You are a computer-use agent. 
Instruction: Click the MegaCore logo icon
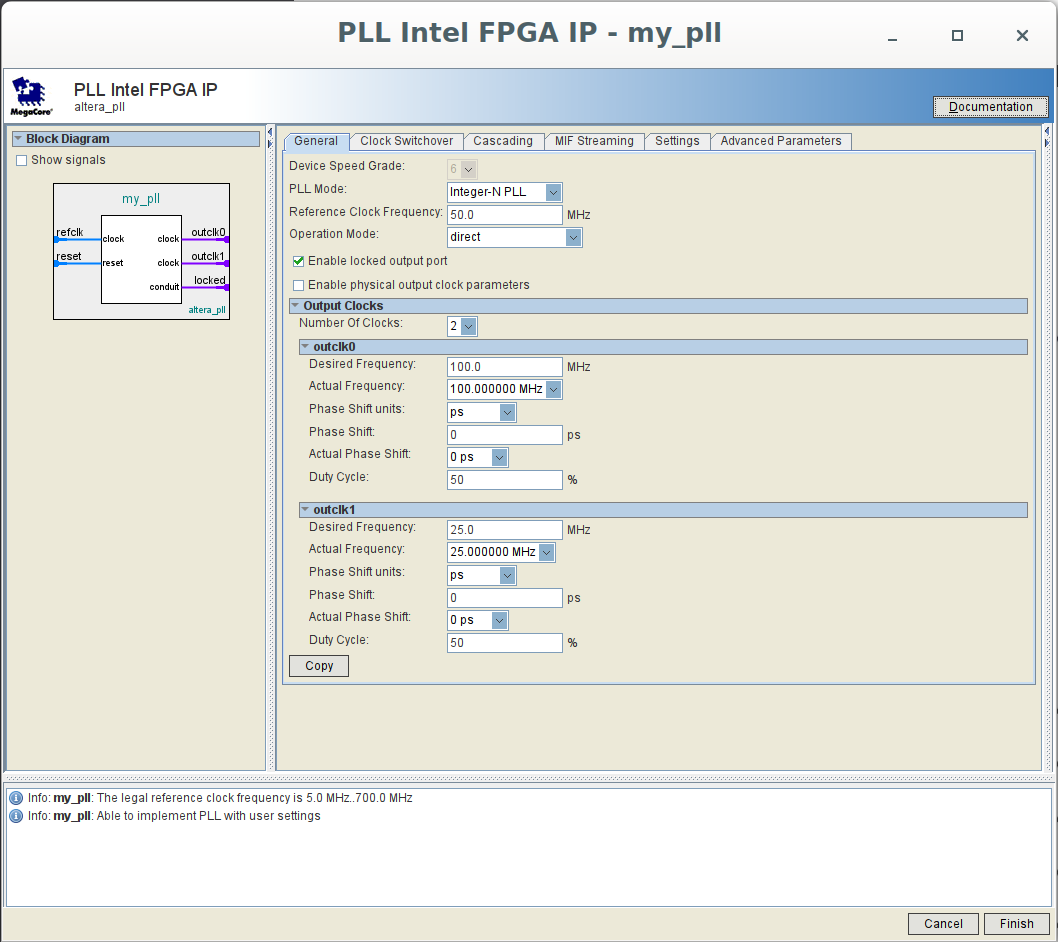click(x=31, y=96)
